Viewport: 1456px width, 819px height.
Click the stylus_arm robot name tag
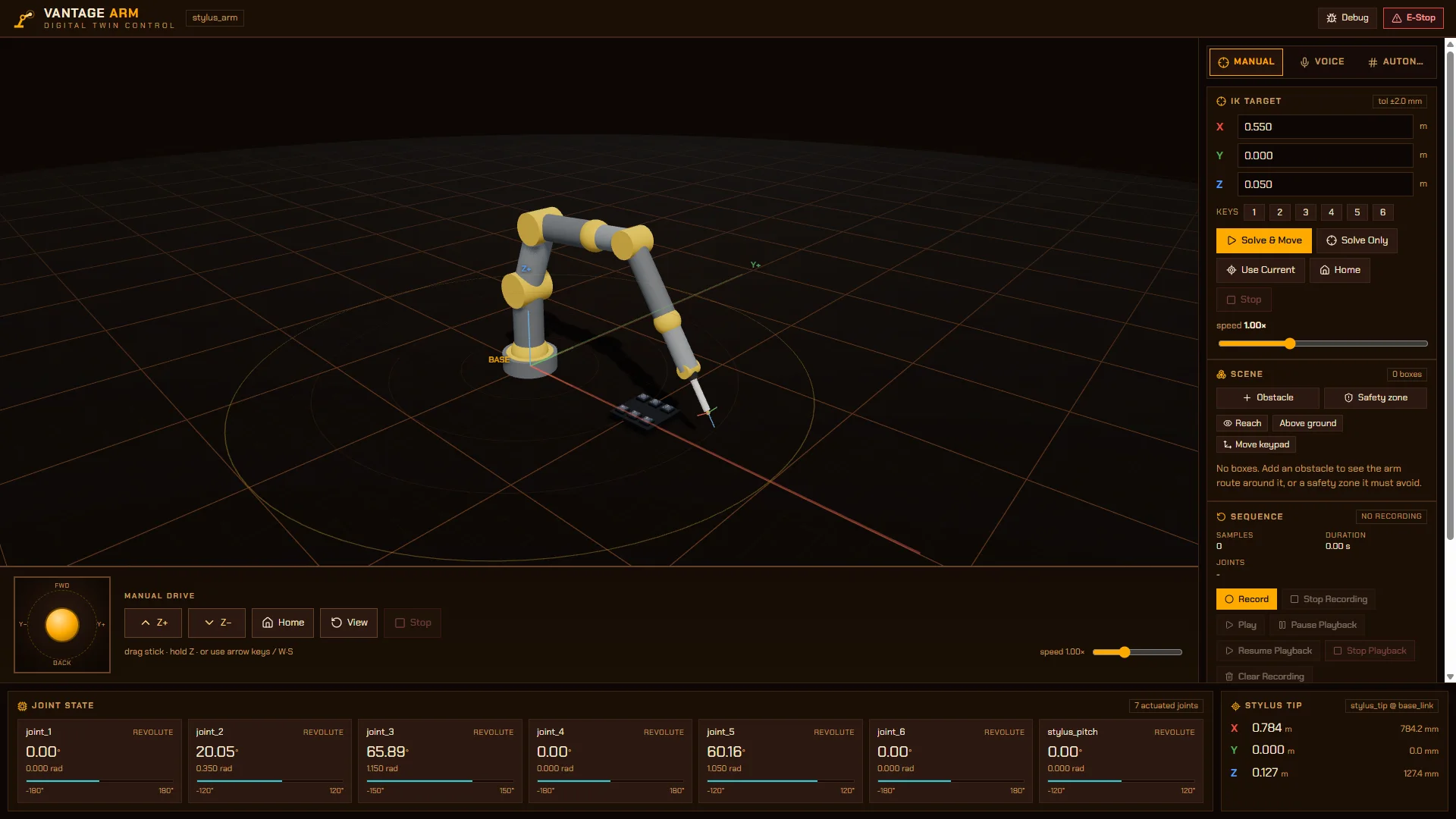[215, 17]
